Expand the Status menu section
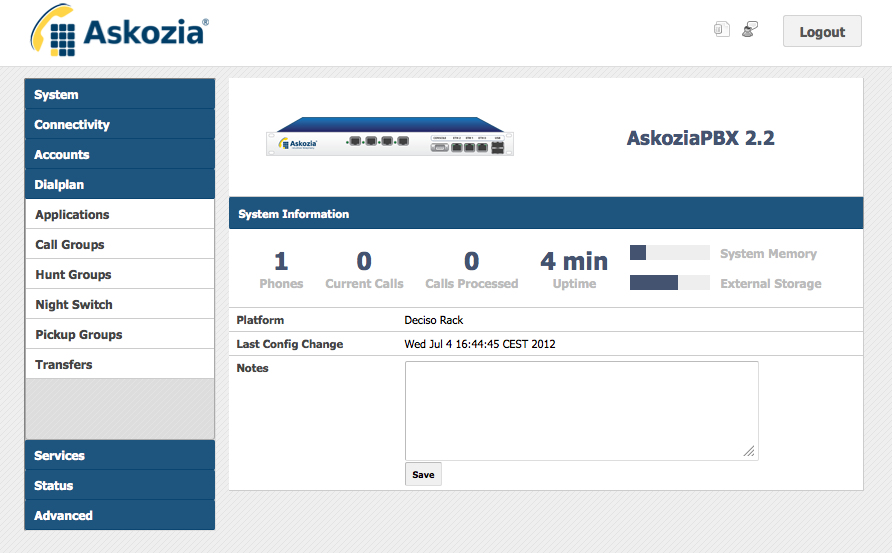 [119, 485]
